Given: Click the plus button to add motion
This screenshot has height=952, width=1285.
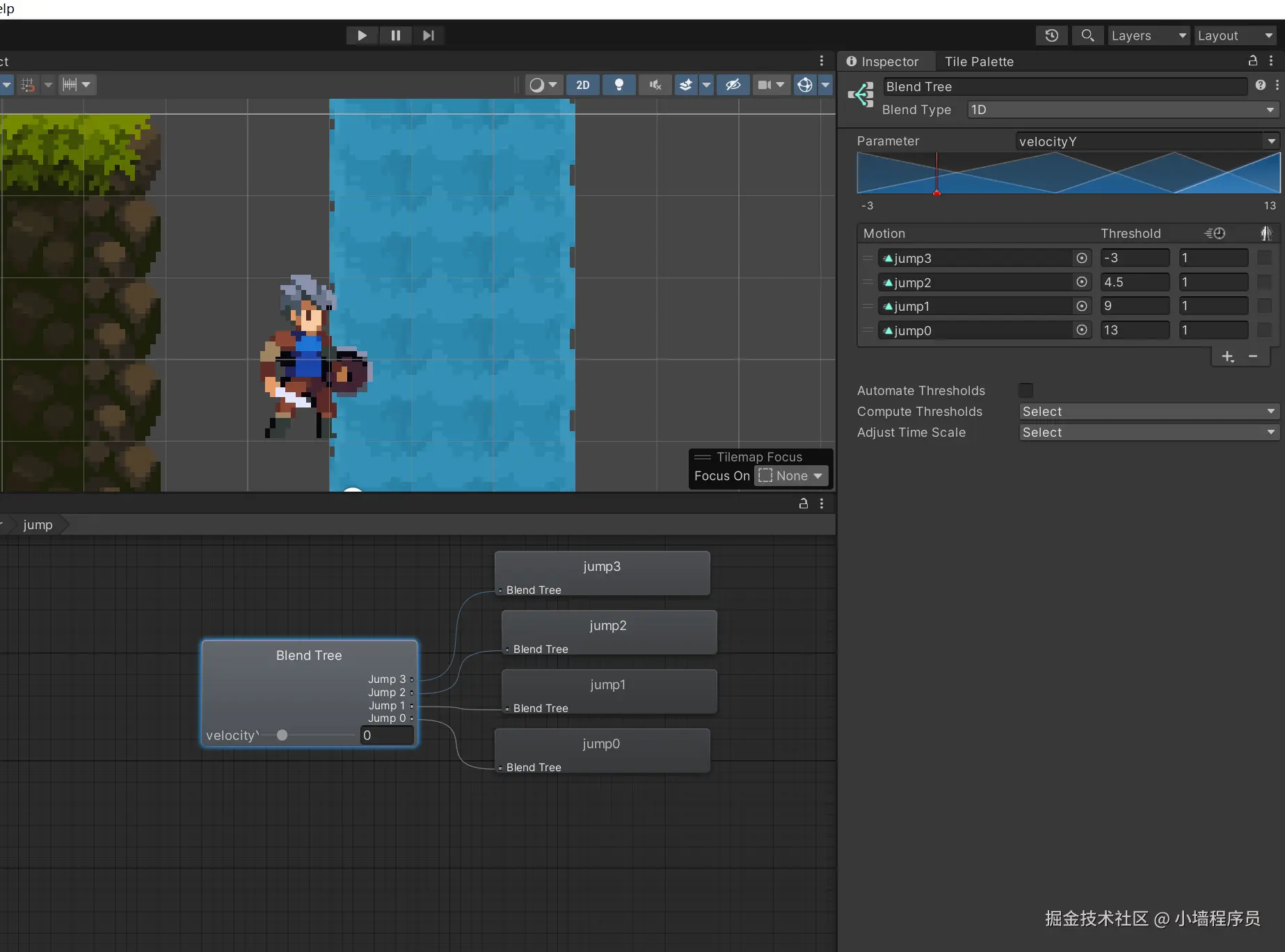Looking at the screenshot, I should pos(1228,357).
